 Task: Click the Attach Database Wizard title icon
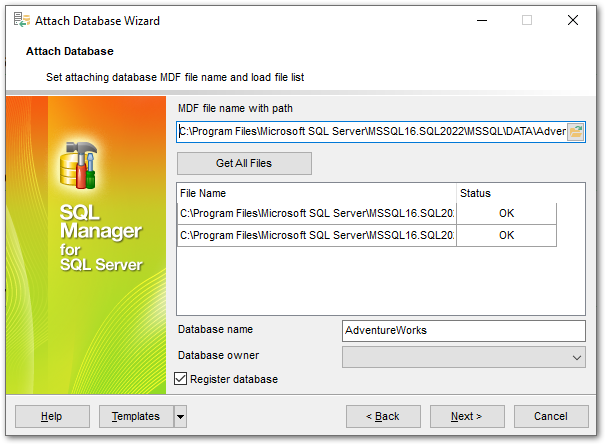(x=22, y=20)
